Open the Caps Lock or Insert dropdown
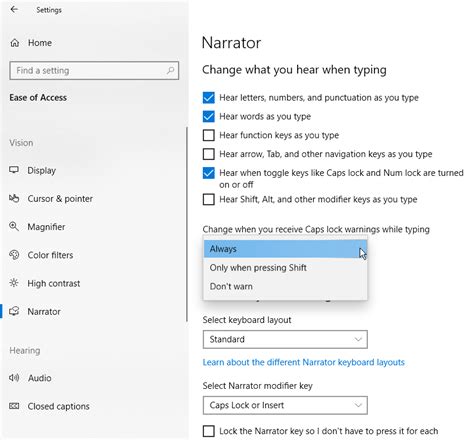Viewport: 474px width, 440px height. pyautogui.click(x=285, y=405)
